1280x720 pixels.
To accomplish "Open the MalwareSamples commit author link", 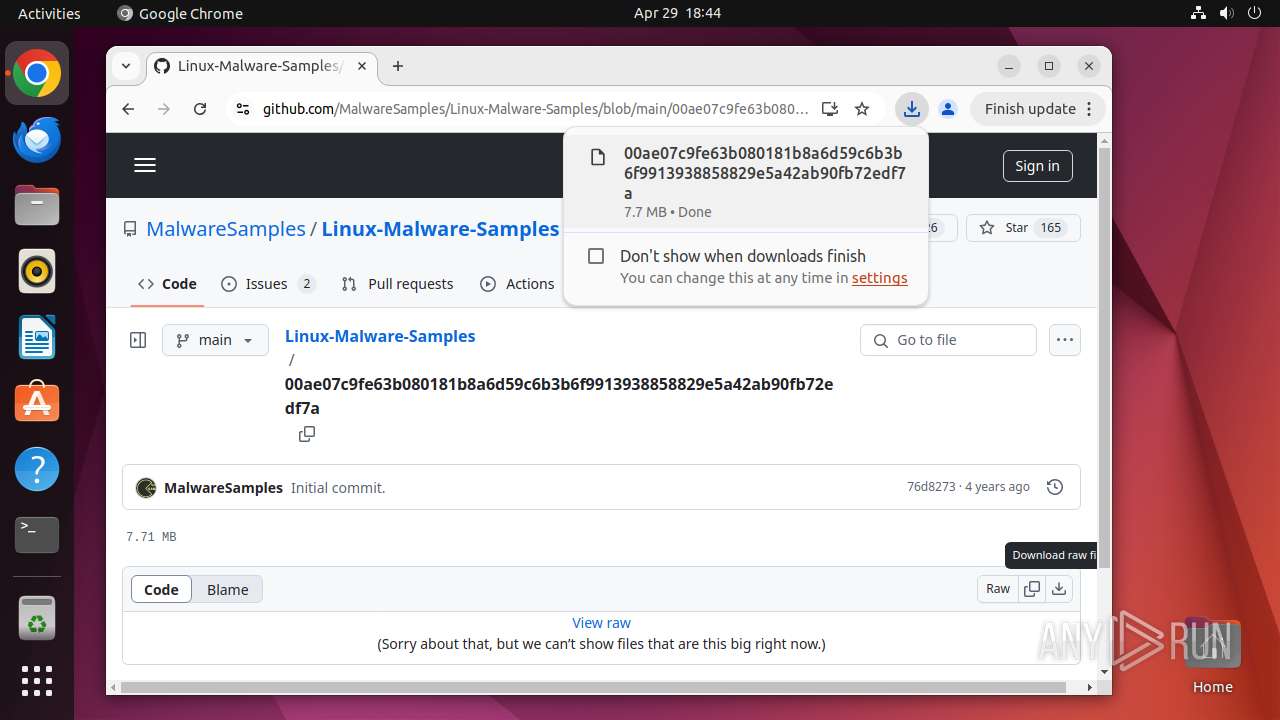I will tap(223, 488).
